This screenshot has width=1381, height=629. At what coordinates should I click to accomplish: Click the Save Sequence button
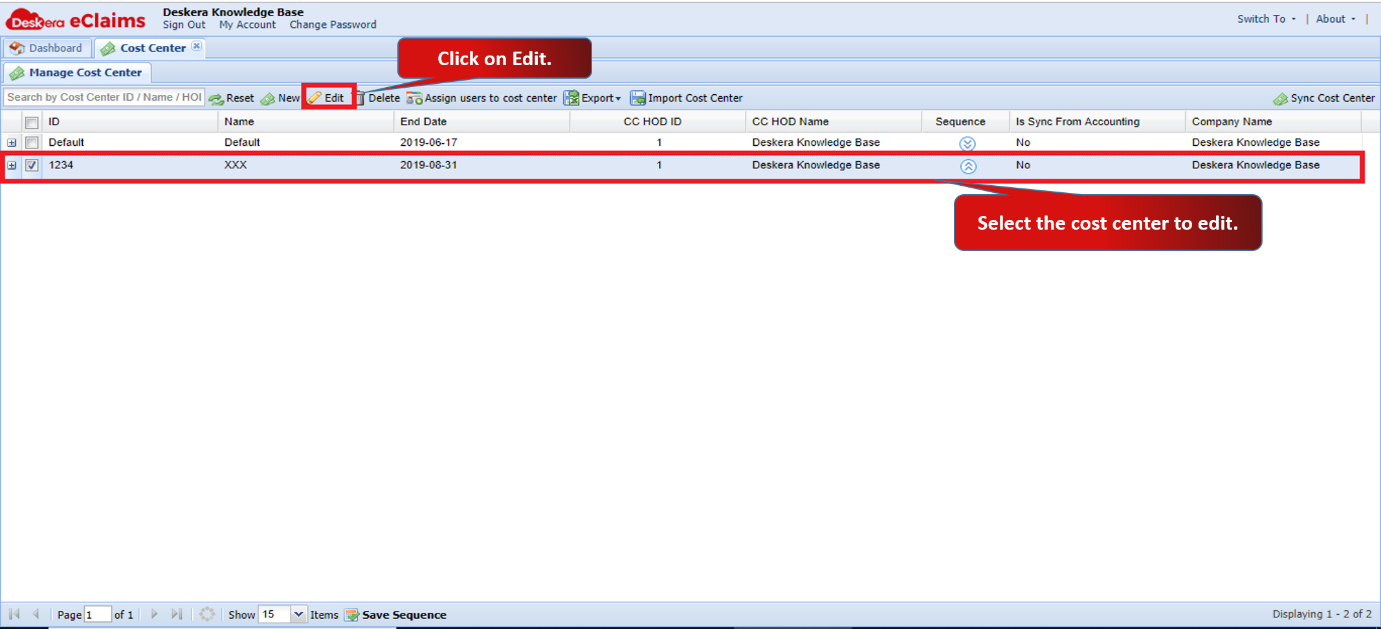(396, 615)
